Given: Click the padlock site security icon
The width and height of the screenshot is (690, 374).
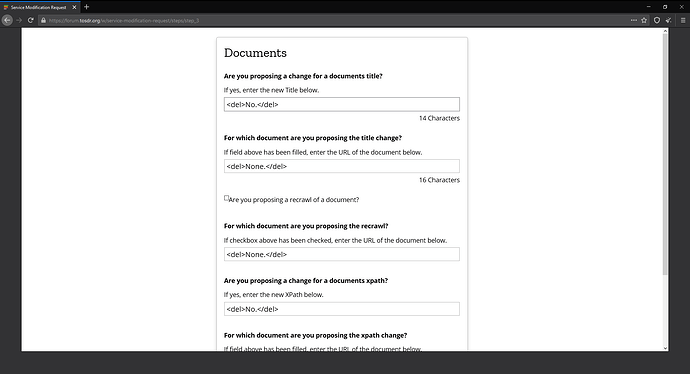Looking at the screenshot, I should 43,20.
